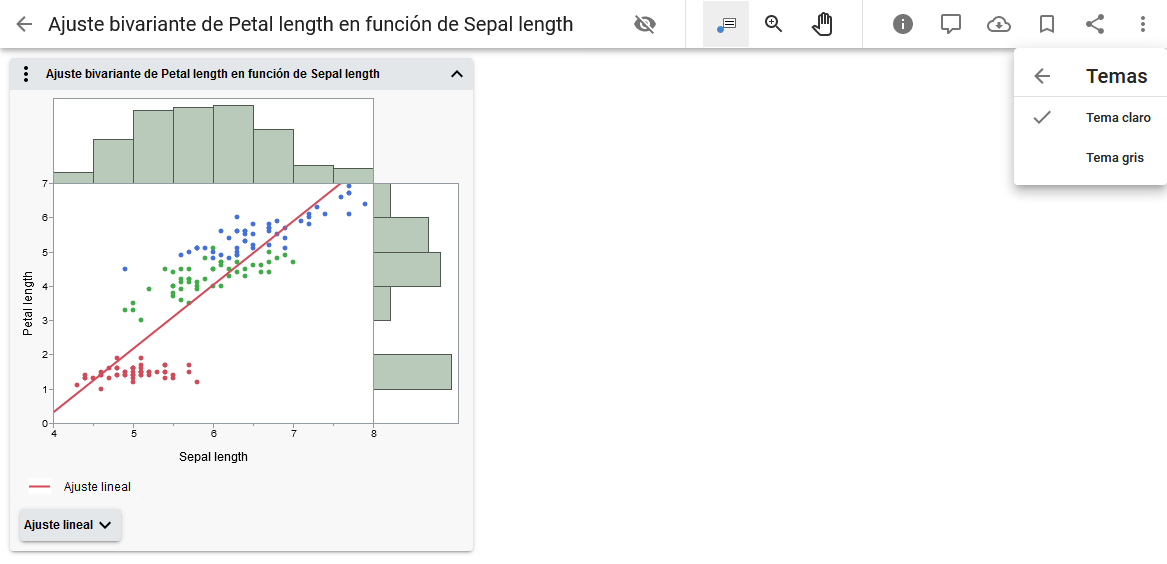This screenshot has height=564, width=1167.
Task: Collapse the Ajuste bivariante panel
Action: [457, 74]
